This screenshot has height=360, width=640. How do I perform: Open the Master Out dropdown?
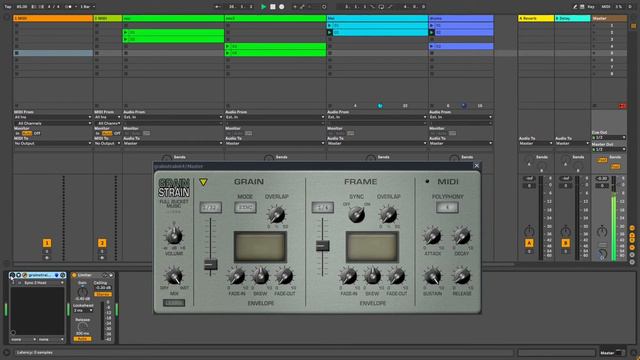point(609,149)
